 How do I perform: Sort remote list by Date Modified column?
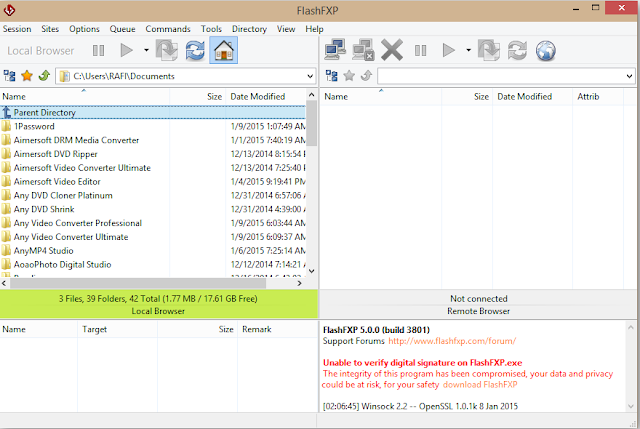(x=532, y=97)
